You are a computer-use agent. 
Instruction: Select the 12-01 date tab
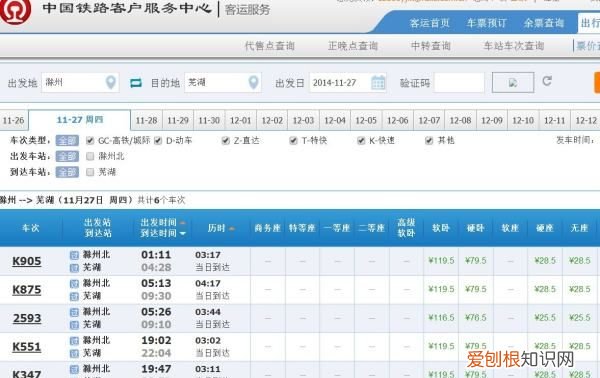(x=241, y=121)
